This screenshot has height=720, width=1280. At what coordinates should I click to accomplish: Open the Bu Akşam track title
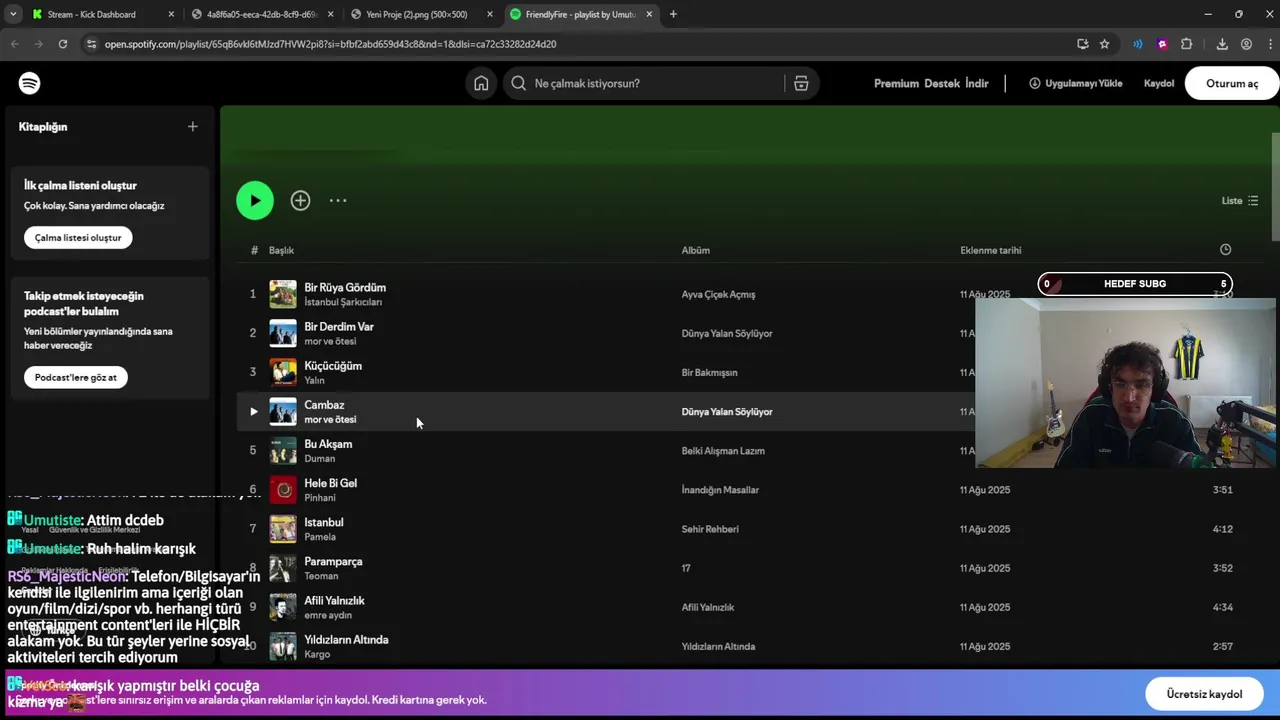pyautogui.click(x=328, y=443)
